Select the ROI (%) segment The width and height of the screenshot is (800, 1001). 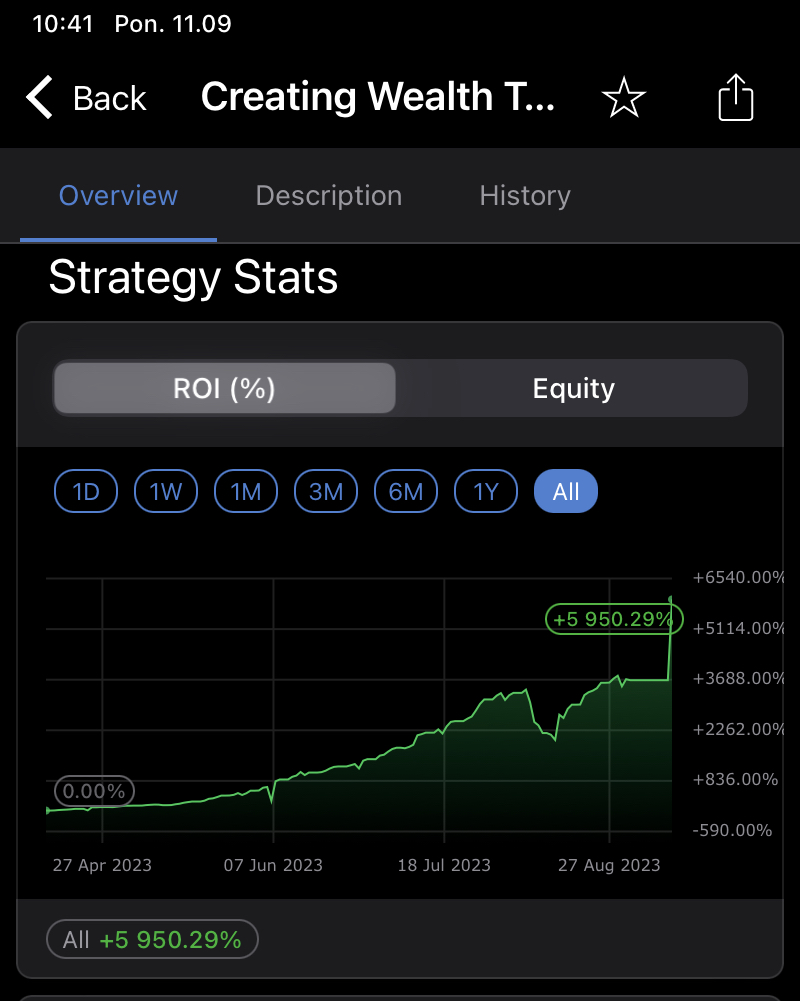point(224,388)
